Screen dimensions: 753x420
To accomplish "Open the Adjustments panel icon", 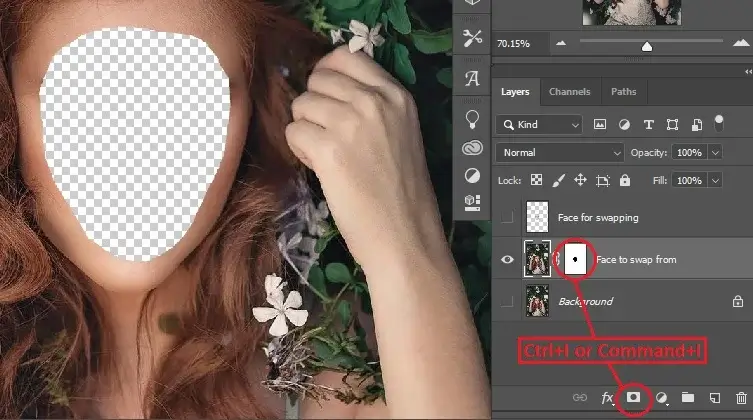I will (x=472, y=176).
